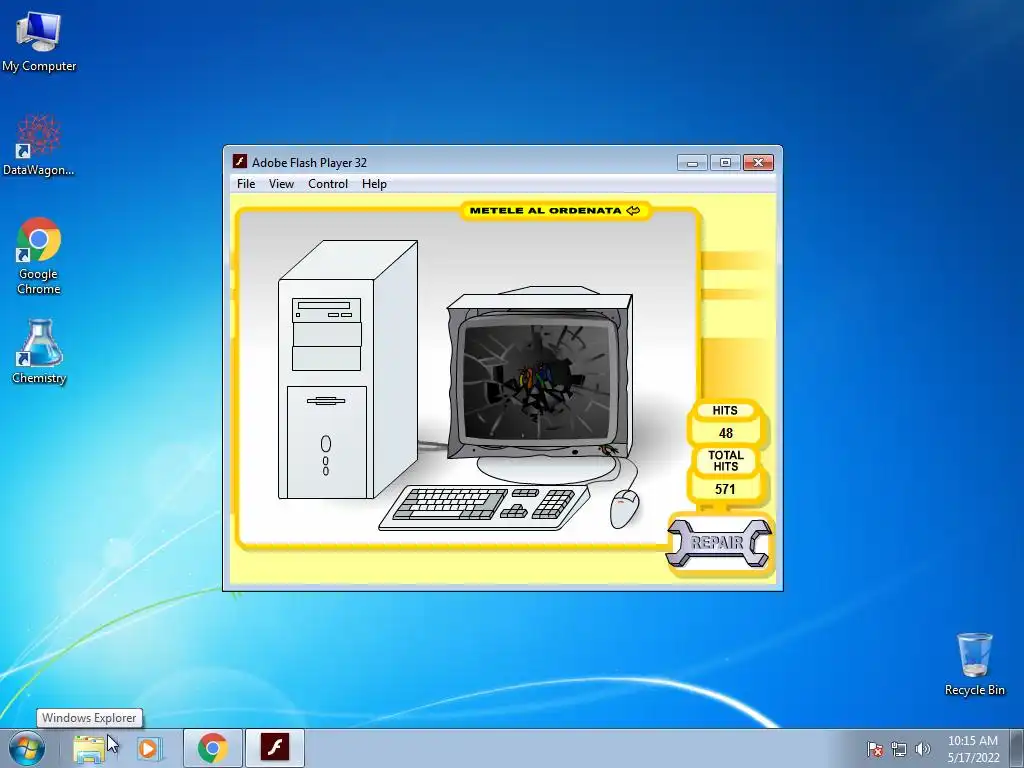
Task: Click the Show desktop strip
Action: tap(1017, 749)
